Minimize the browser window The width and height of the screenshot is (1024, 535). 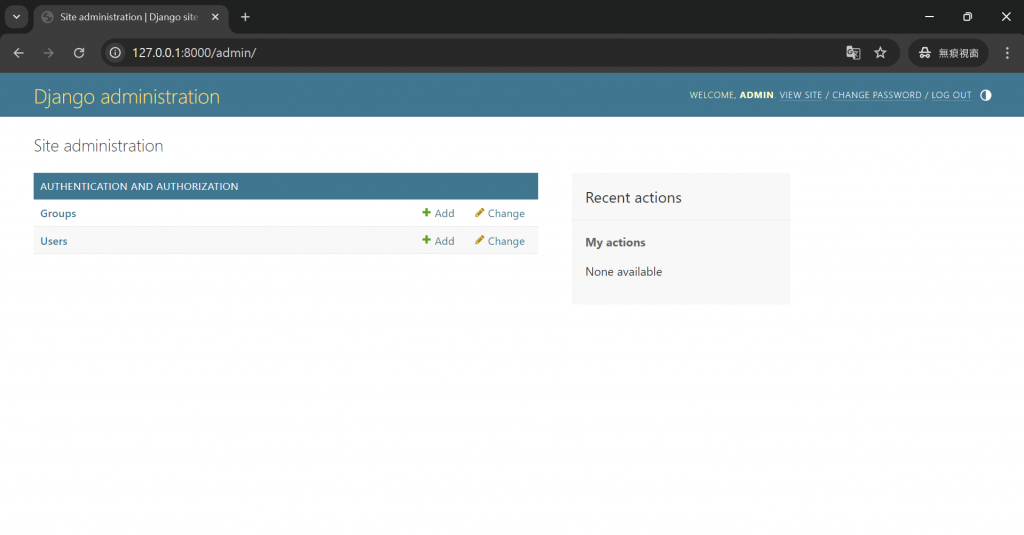point(929,17)
